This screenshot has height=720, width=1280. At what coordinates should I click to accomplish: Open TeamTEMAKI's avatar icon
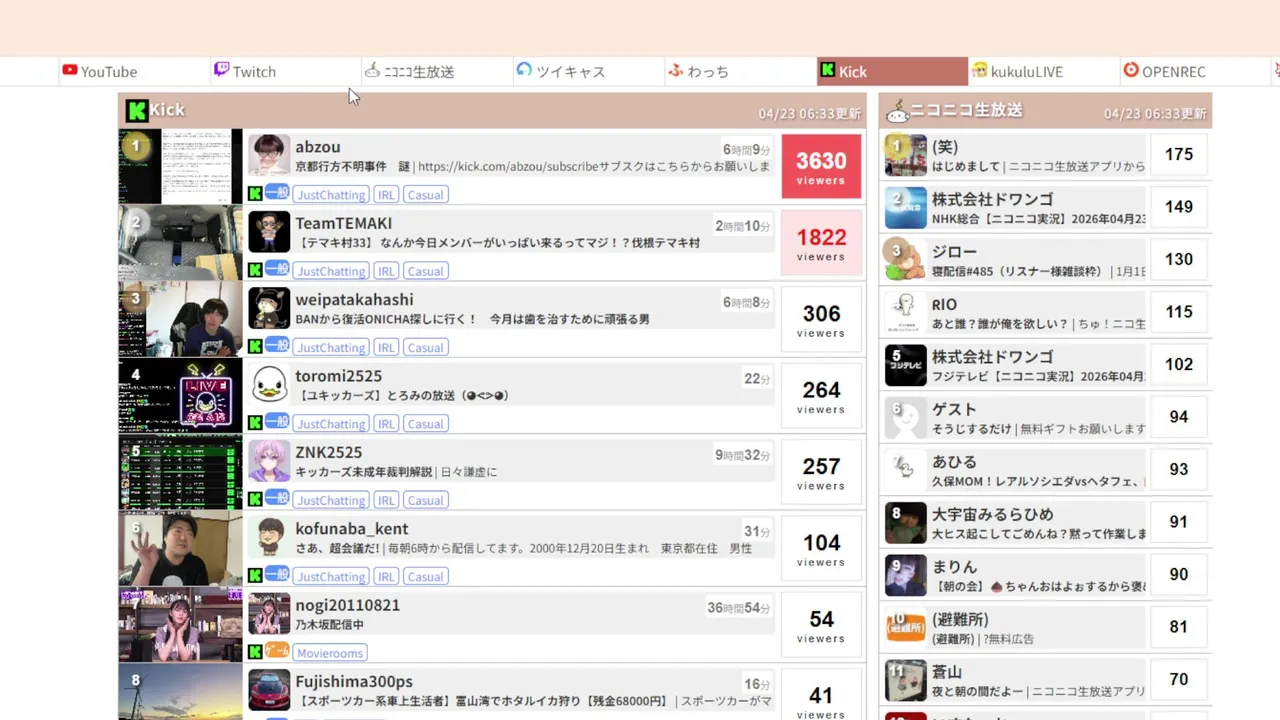(269, 232)
